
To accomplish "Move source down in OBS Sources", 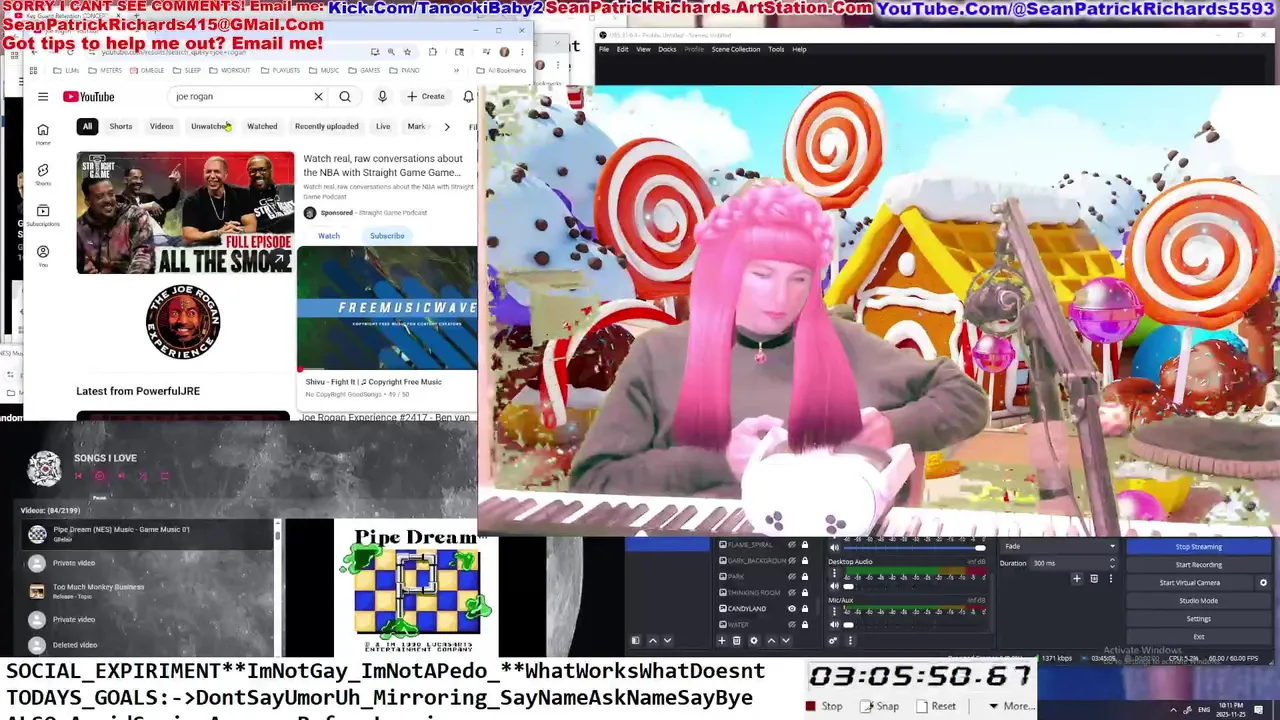I will coord(786,641).
